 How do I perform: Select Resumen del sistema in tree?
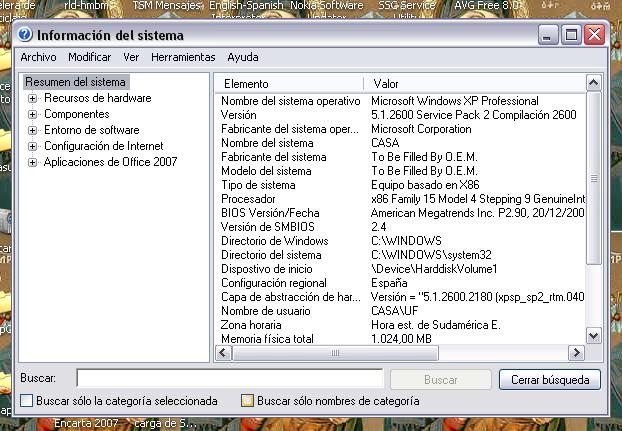tap(75, 82)
